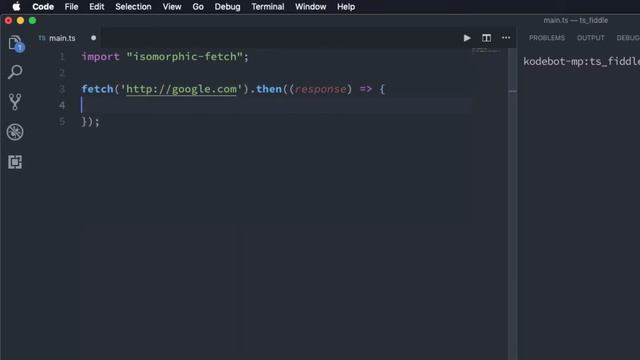Open the Search view icon
Viewport: 640px width, 360px height.
tap(15, 72)
